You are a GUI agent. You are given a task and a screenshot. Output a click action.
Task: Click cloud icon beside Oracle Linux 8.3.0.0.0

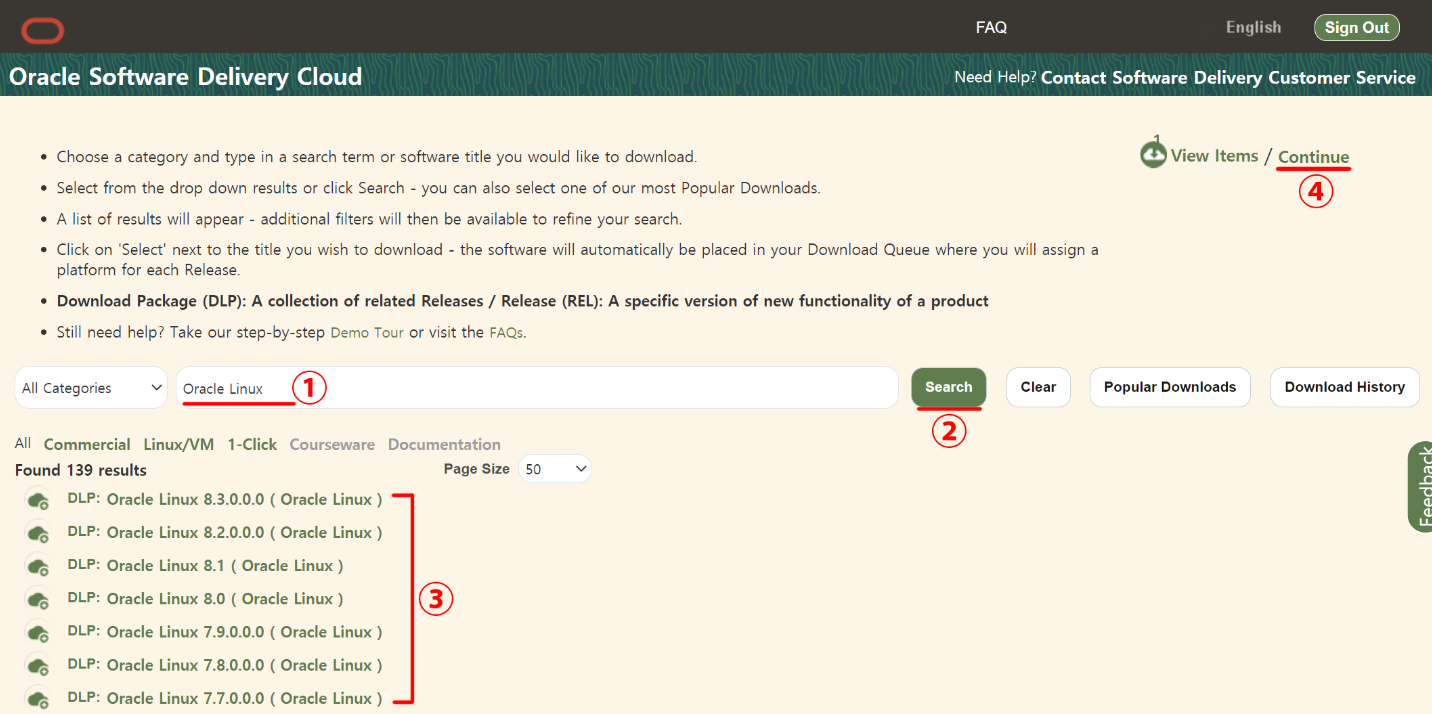click(38, 500)
